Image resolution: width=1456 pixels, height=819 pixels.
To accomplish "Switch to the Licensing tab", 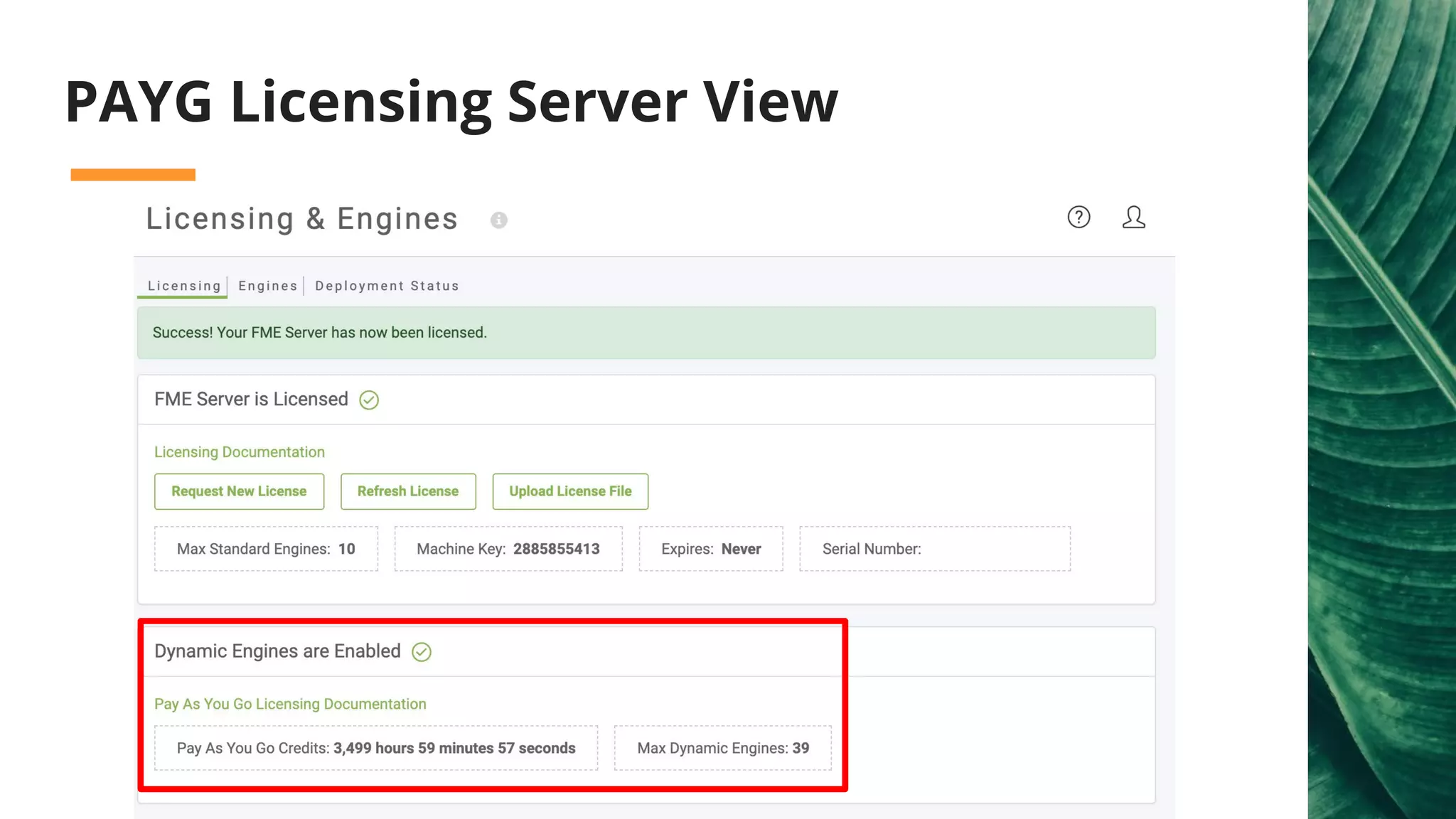I will (x=184, y=286).
